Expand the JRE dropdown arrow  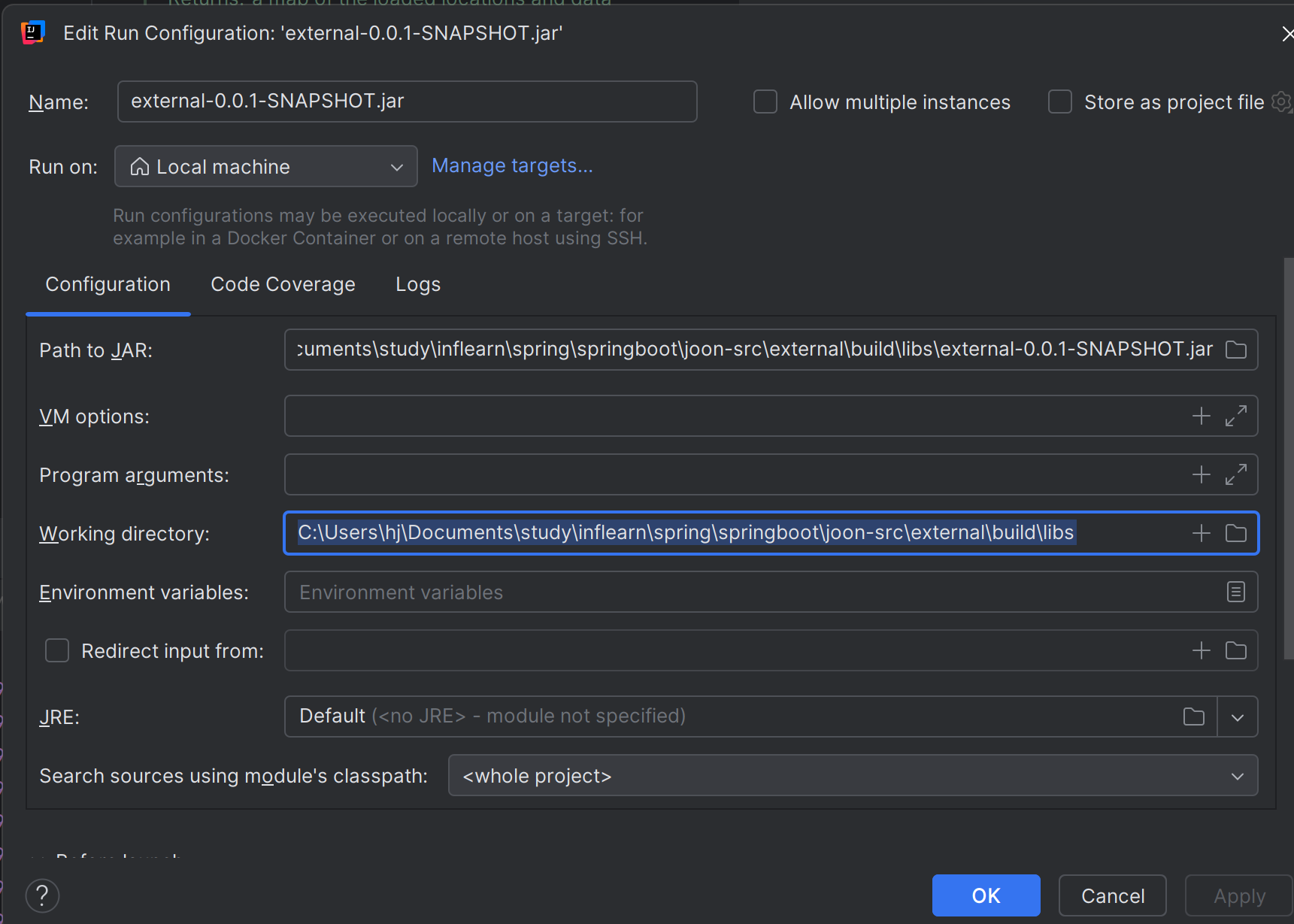click(x=1238, y=716)
